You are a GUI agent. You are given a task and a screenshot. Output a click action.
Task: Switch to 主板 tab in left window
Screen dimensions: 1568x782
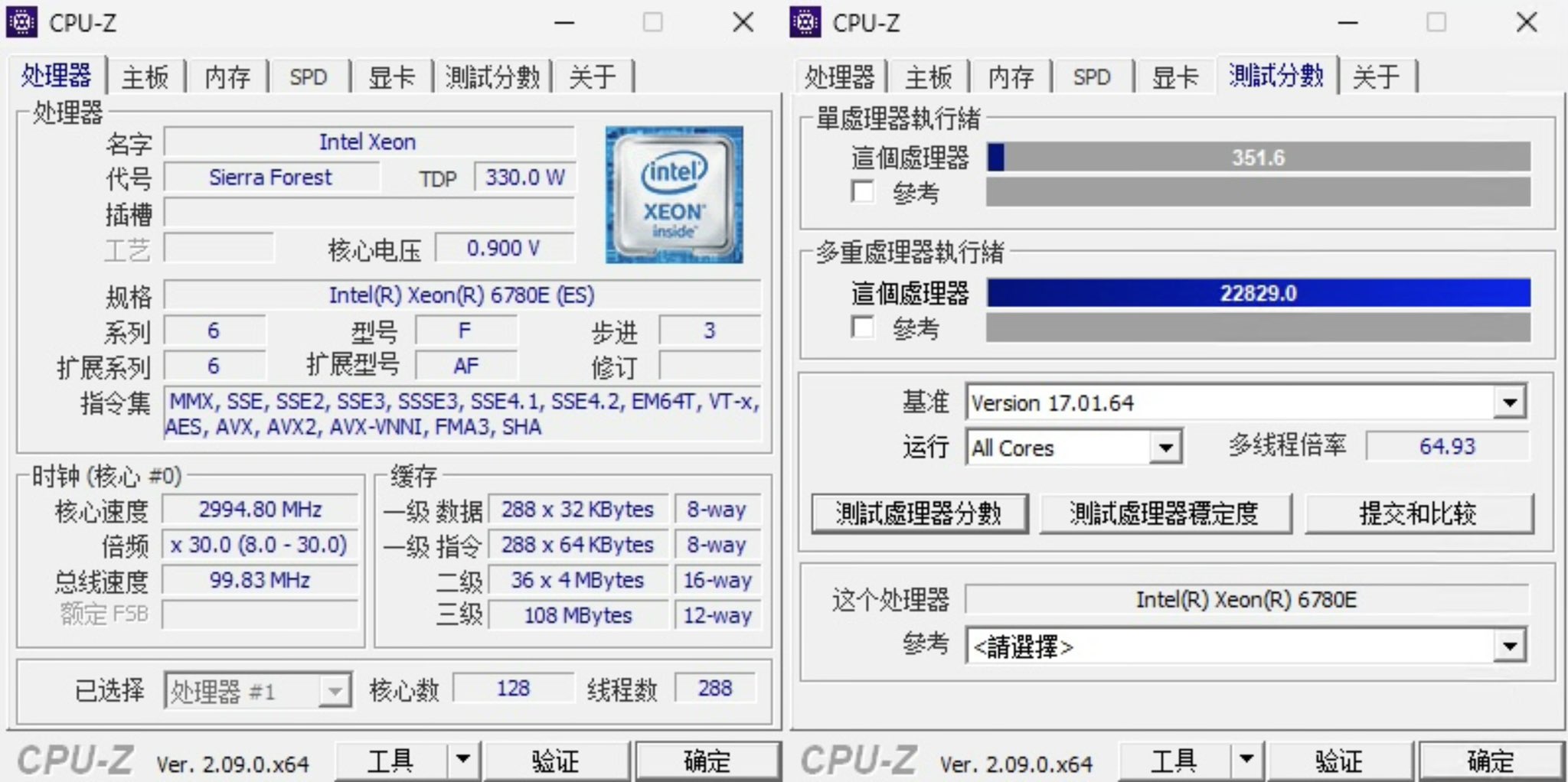pyautogui.click(x=145, y=77)
